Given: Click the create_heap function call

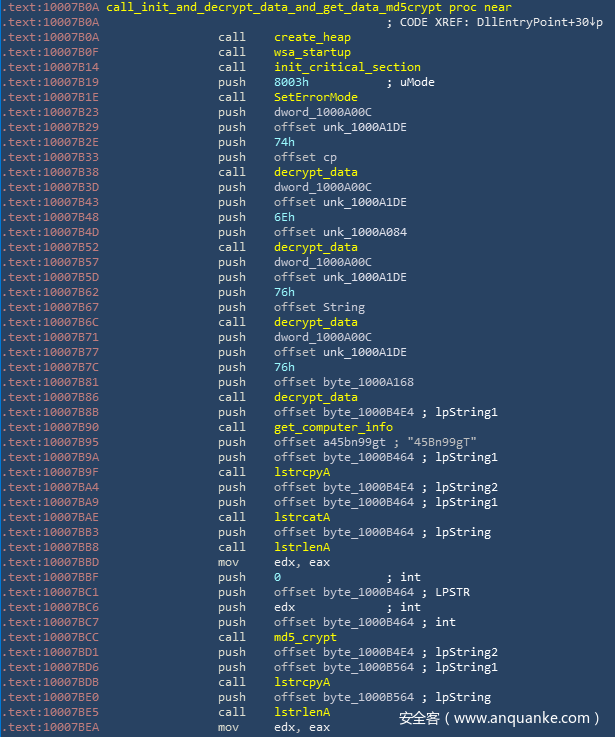Looking at the screenshot, I should tap(312, 37).
